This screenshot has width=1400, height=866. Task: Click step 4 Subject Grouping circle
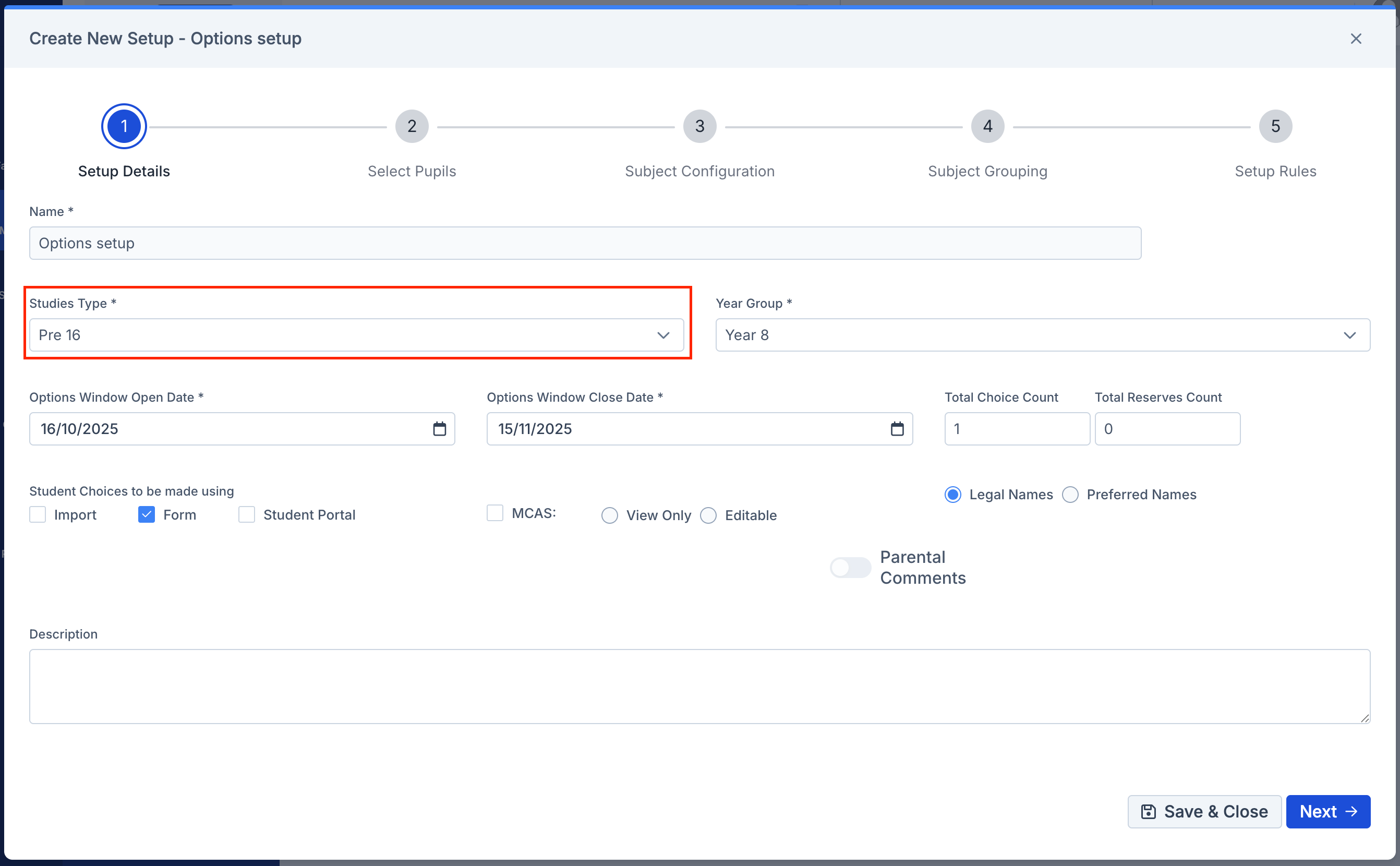pyautogui.click(x=987, y=126)
